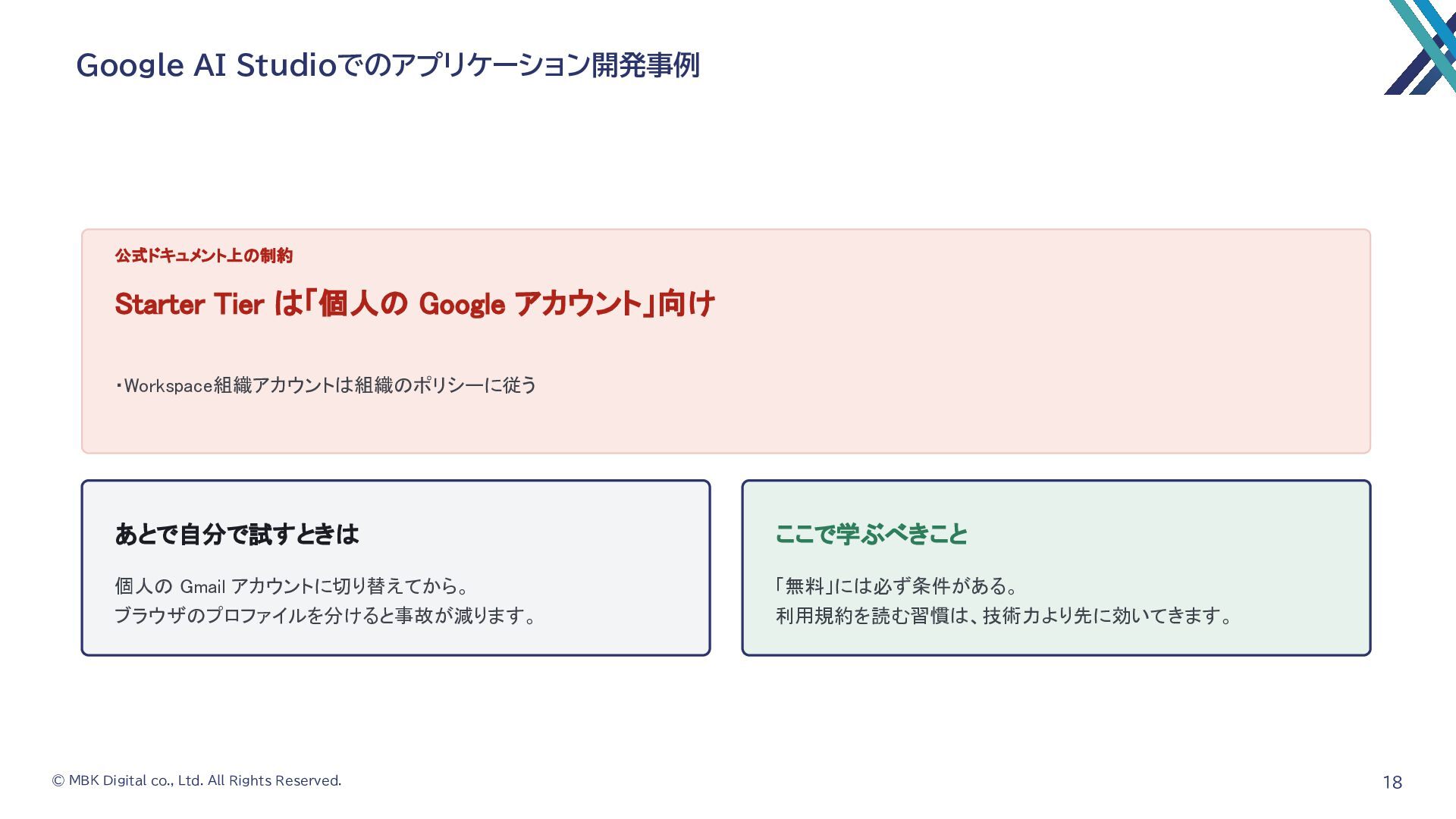Click the MBK Digital copyright footer

point(196,780)
